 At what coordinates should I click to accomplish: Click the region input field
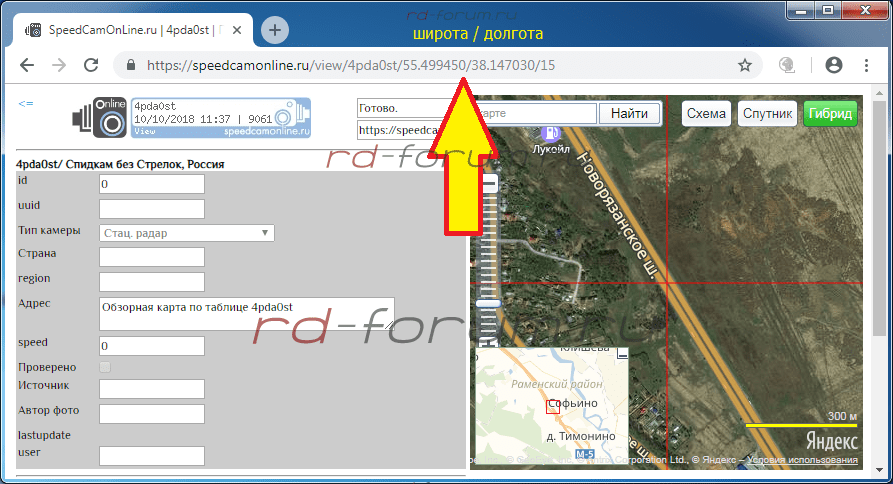click(x=151, y=282)
